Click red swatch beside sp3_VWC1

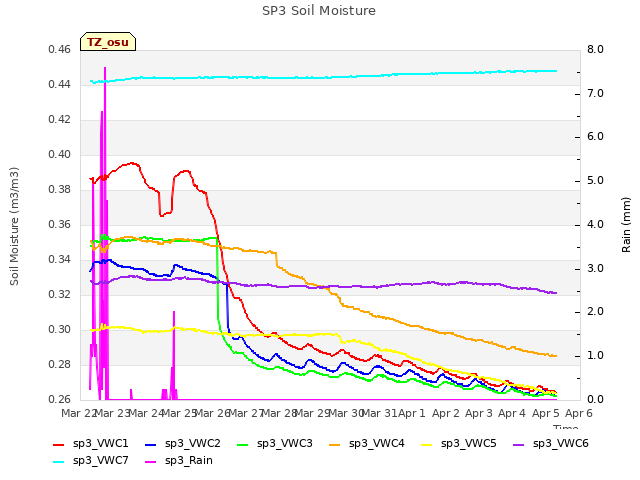click(59, 445)
